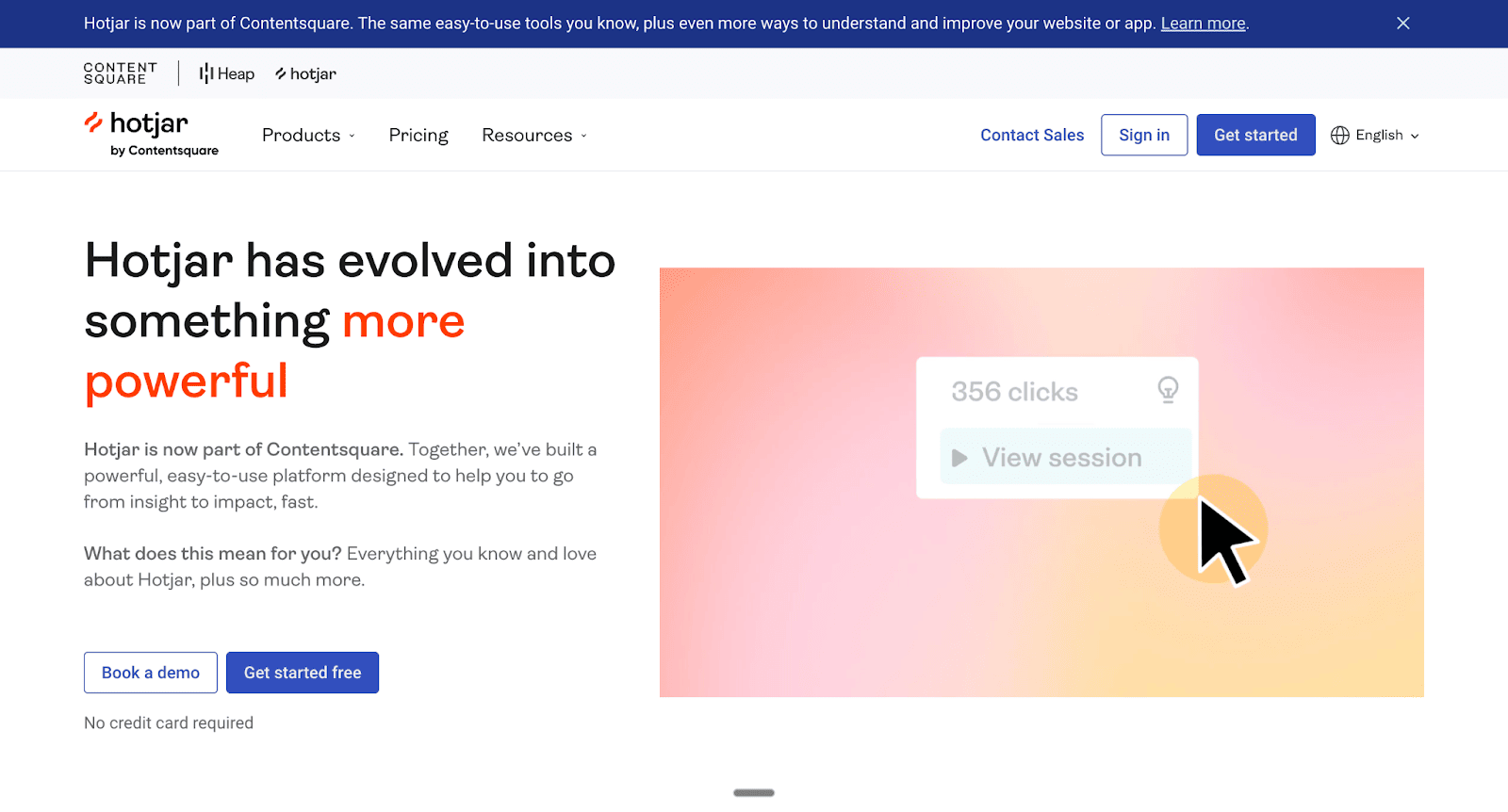Click the Hotjar by Contentsquare main logo
Screen dimensions: 1508x812
pos(151,135)
